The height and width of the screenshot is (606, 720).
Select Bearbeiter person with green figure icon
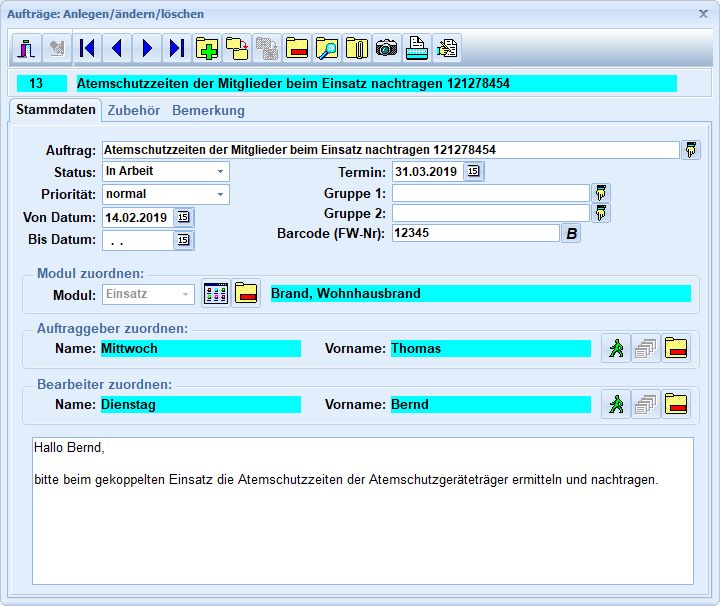(616, 404)
